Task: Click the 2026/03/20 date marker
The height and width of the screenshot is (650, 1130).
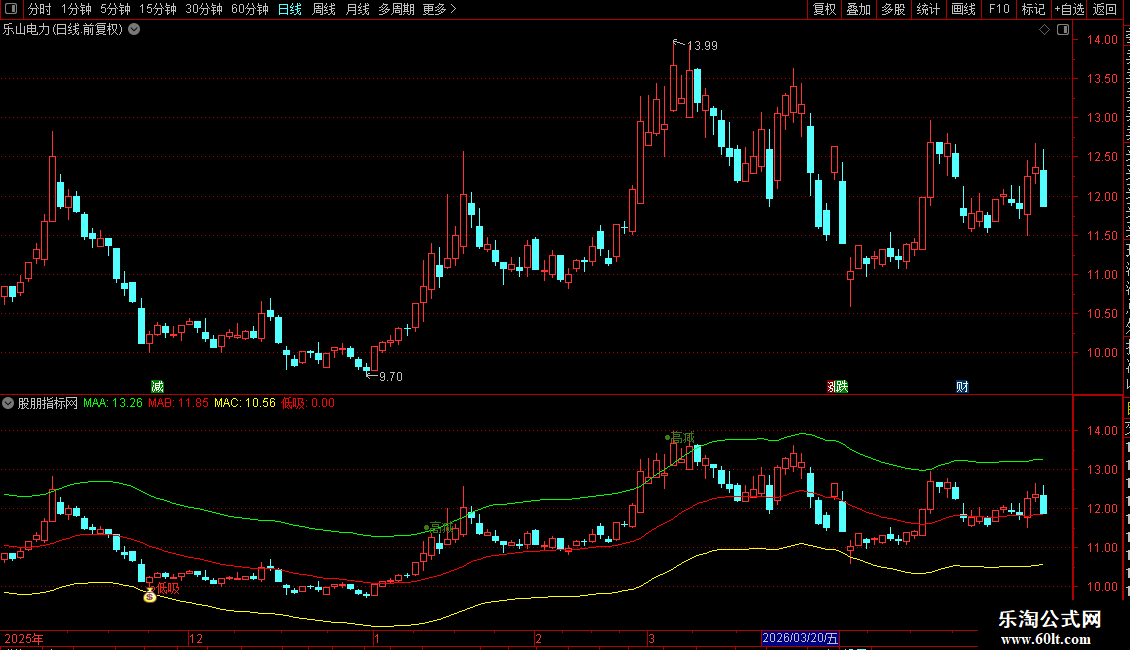Action: [x=800, y=638]
